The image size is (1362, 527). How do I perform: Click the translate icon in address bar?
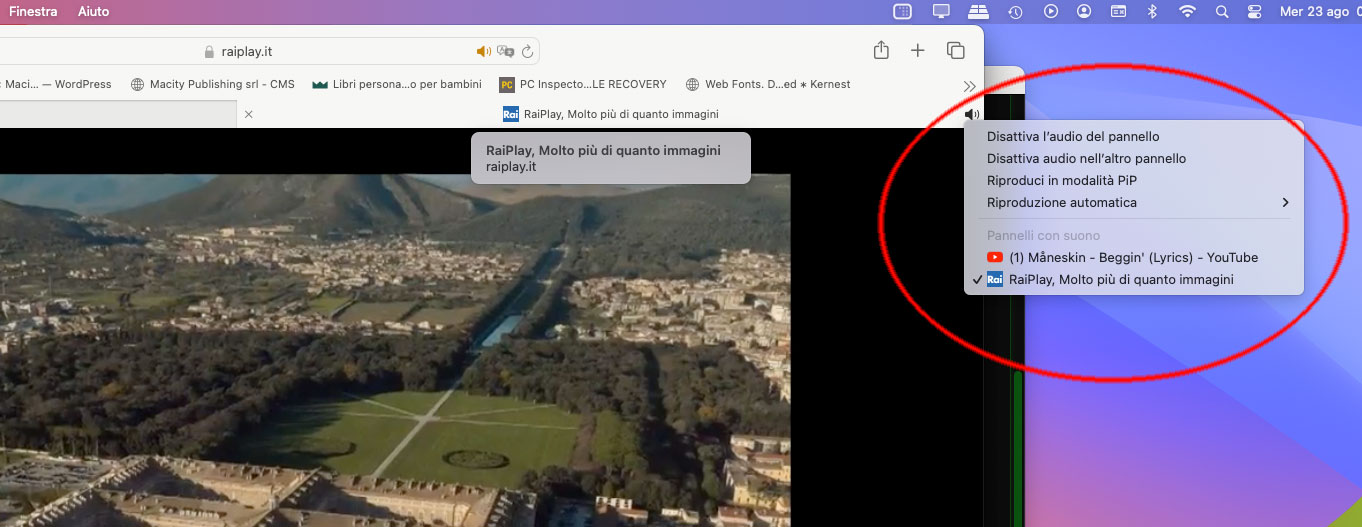pyautogui.click(x=506, y=51)
